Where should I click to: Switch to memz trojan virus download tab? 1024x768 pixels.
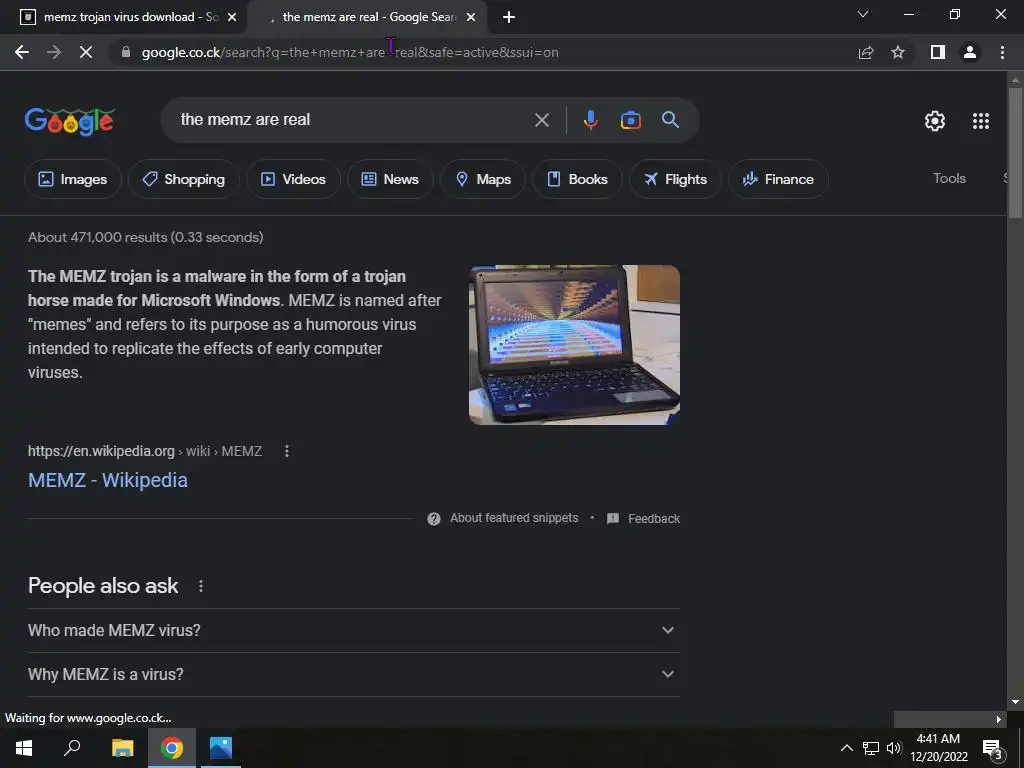(x=122, y=17)
